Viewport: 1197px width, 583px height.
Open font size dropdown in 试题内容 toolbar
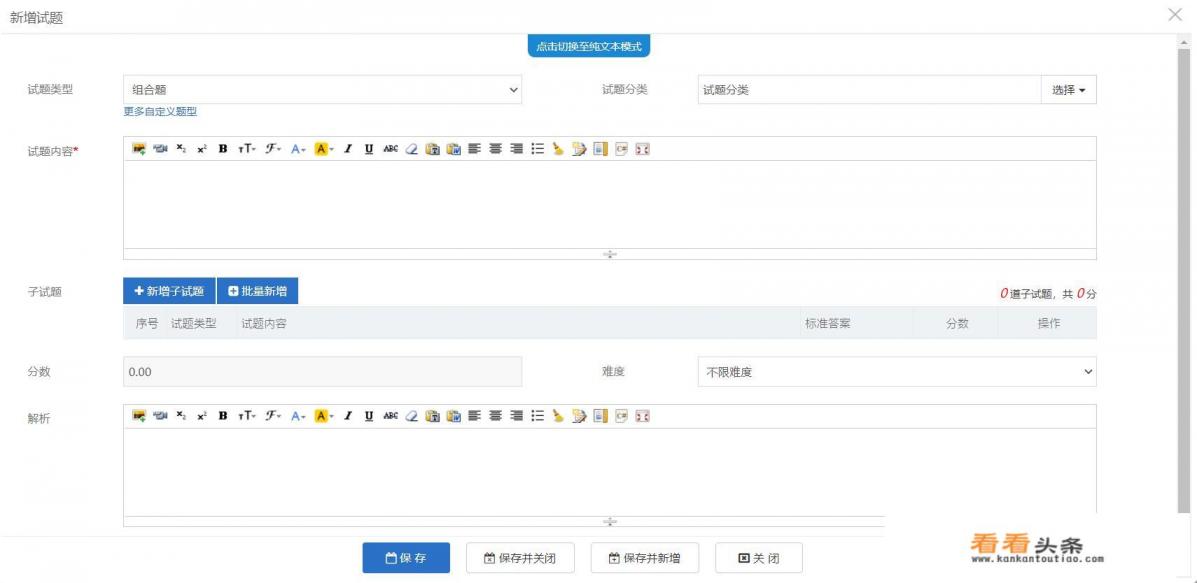pos(246,149)
